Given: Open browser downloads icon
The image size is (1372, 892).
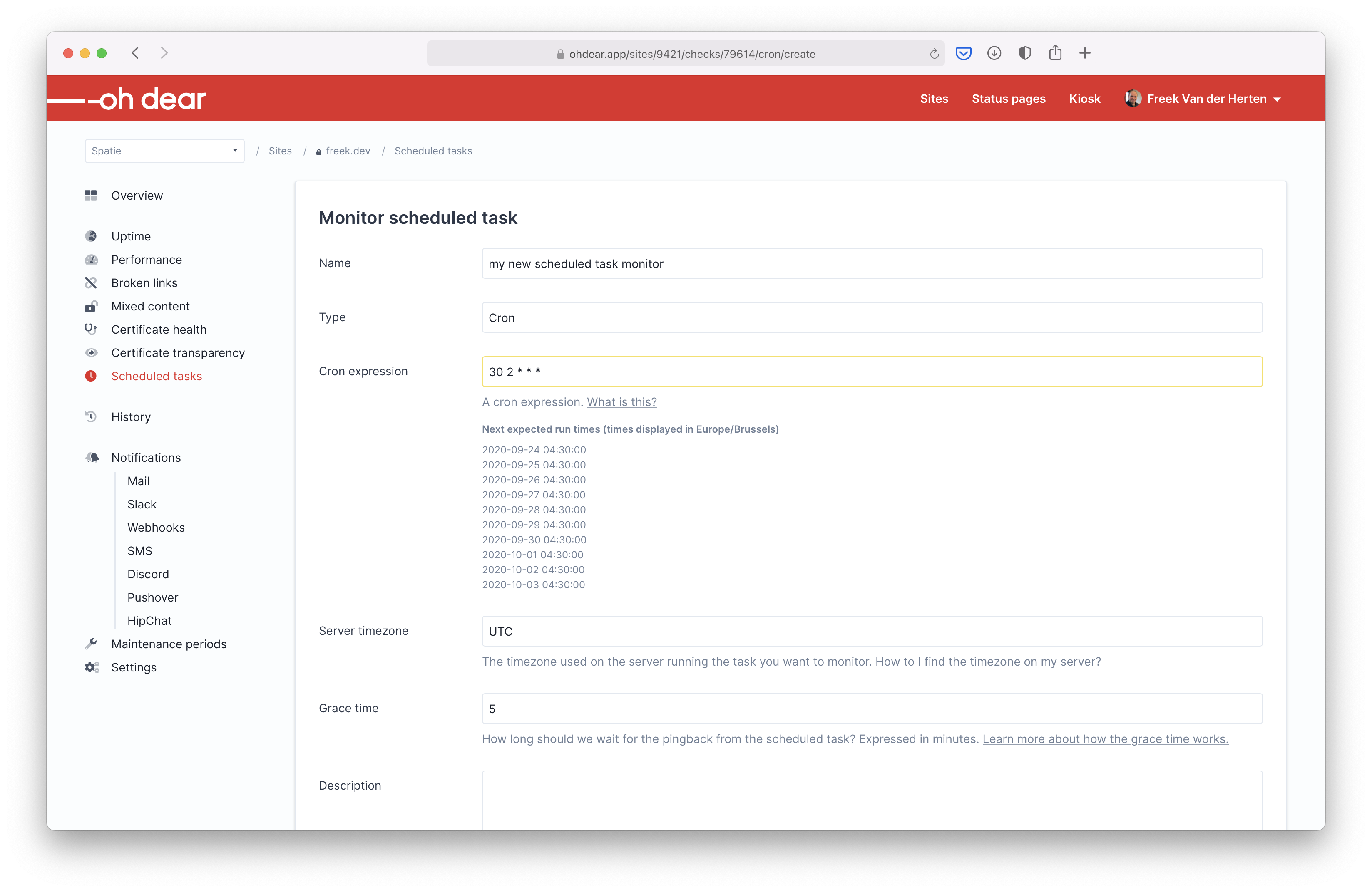Looking at the screenshot, I should (994, 53).
